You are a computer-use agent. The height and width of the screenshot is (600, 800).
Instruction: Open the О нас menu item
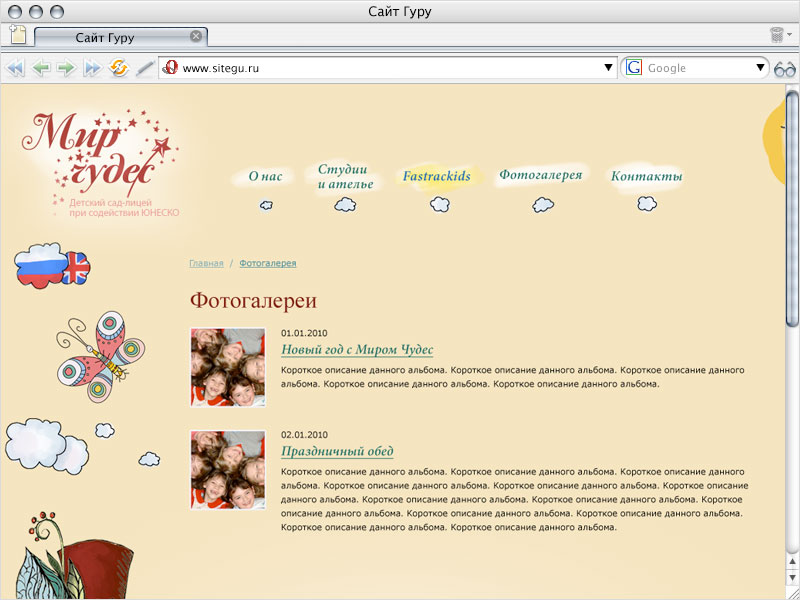point(265,177)
